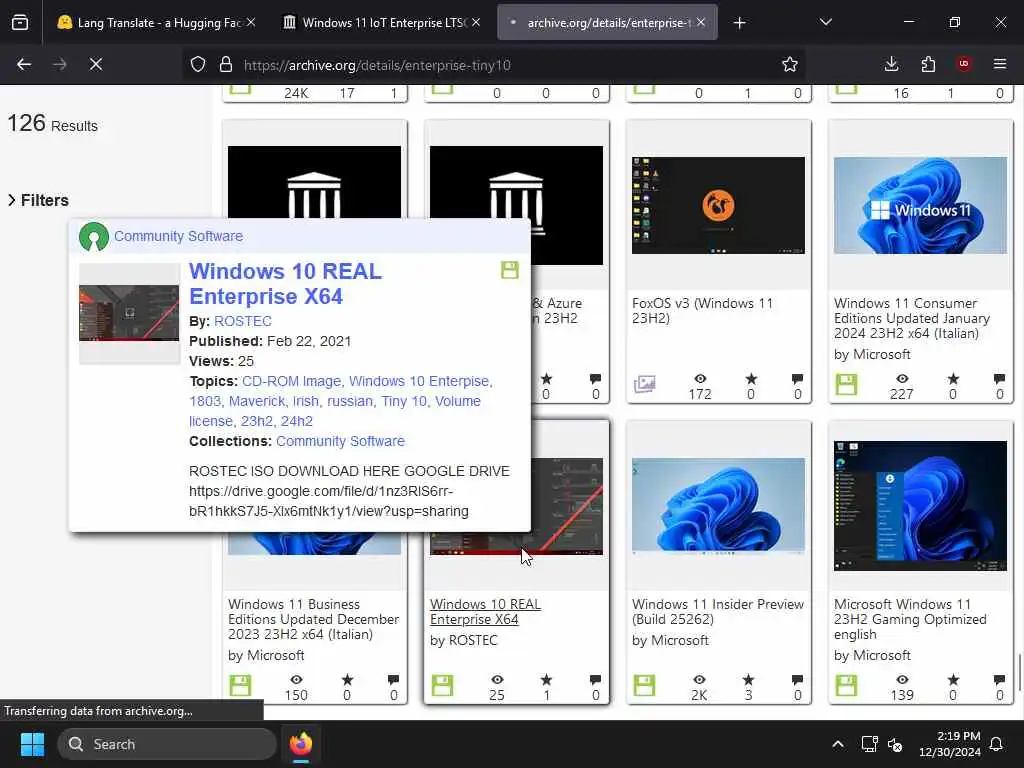Click favorites star on Insider Preview card

[748, 680]
